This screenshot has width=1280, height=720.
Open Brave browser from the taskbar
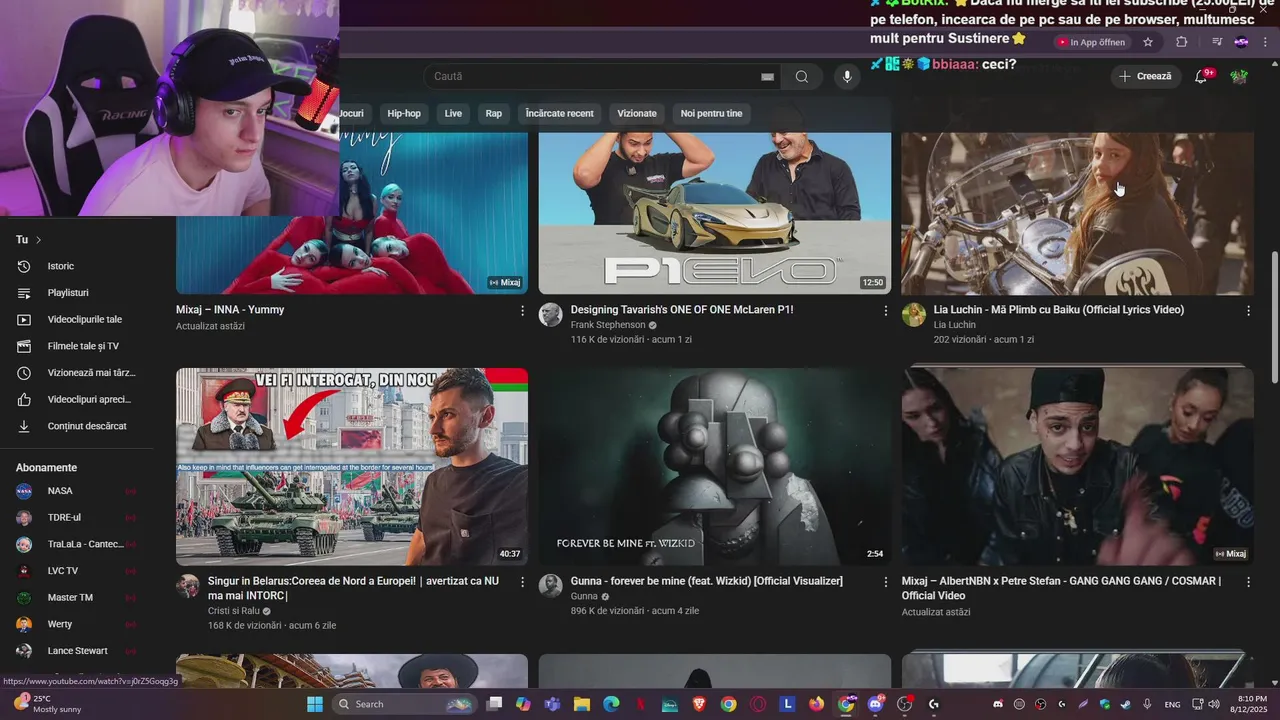(x=699, y=704)
